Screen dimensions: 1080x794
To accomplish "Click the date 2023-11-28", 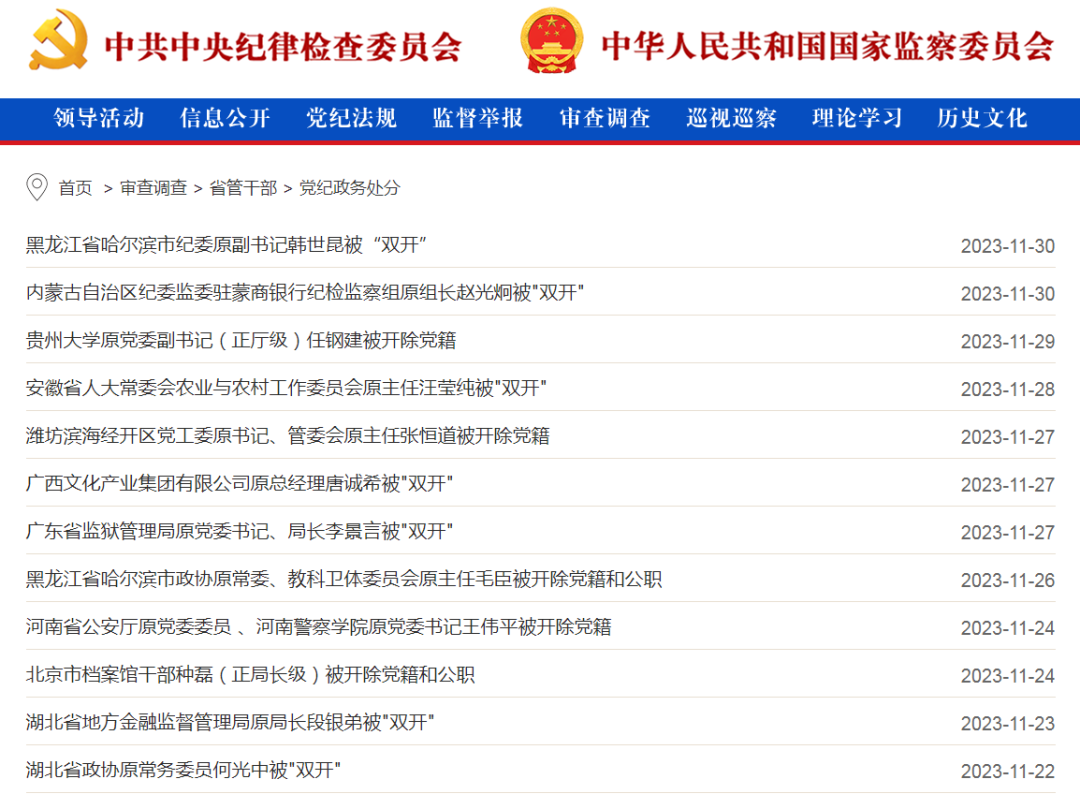I will point(1008,389).
